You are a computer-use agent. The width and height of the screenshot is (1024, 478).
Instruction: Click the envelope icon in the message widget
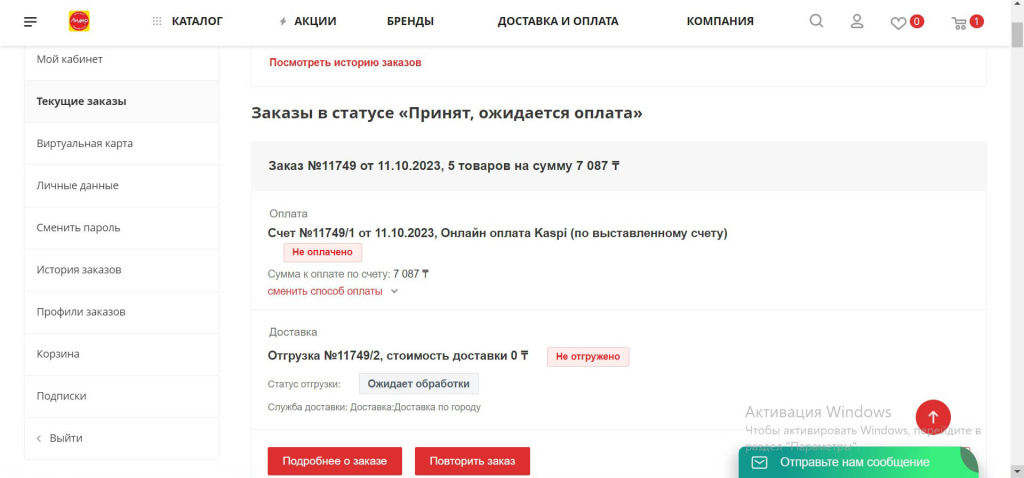point(759,462)
